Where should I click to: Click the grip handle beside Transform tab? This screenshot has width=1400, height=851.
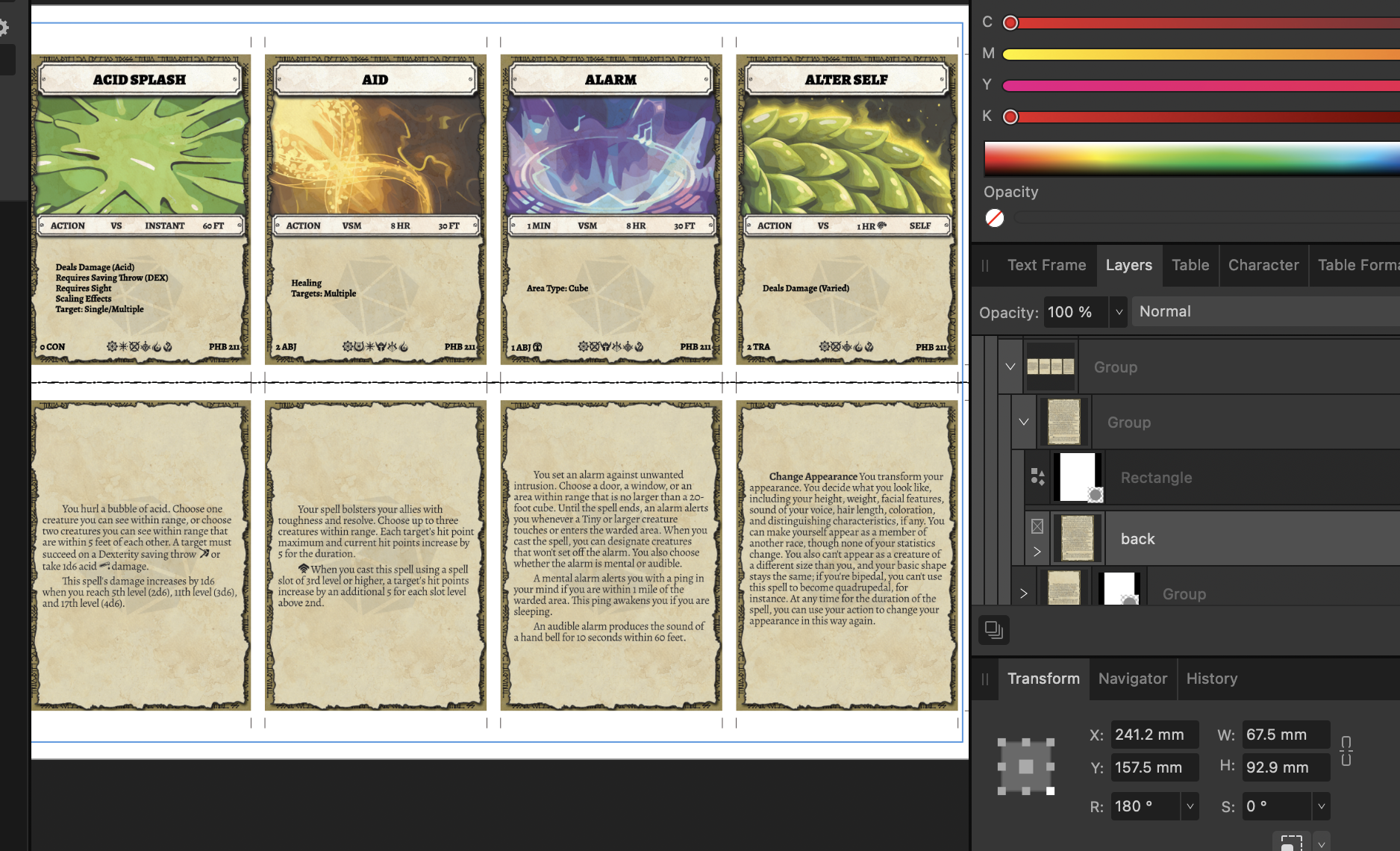[x=985, y=679]
